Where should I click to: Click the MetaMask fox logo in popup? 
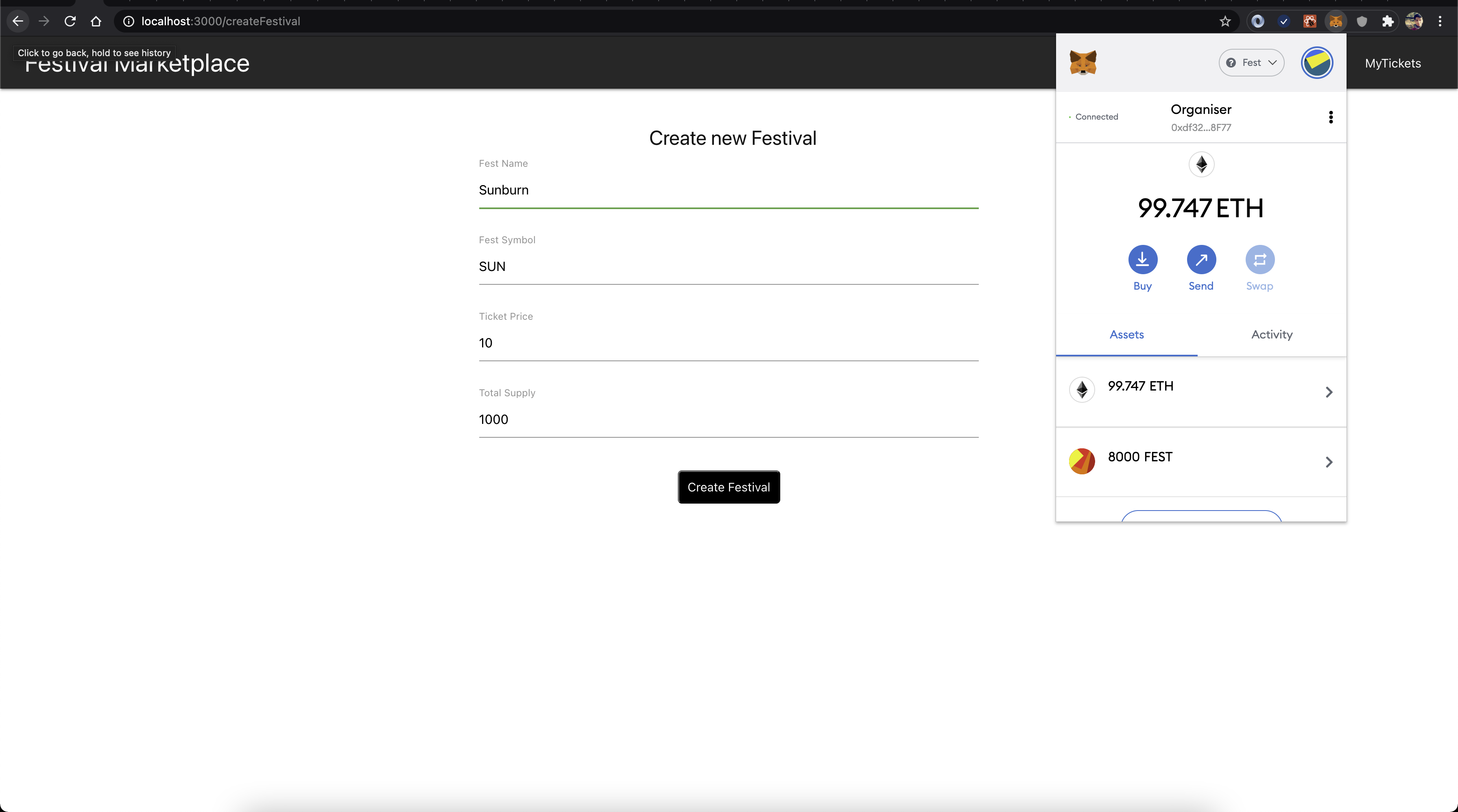(1083, 62)
